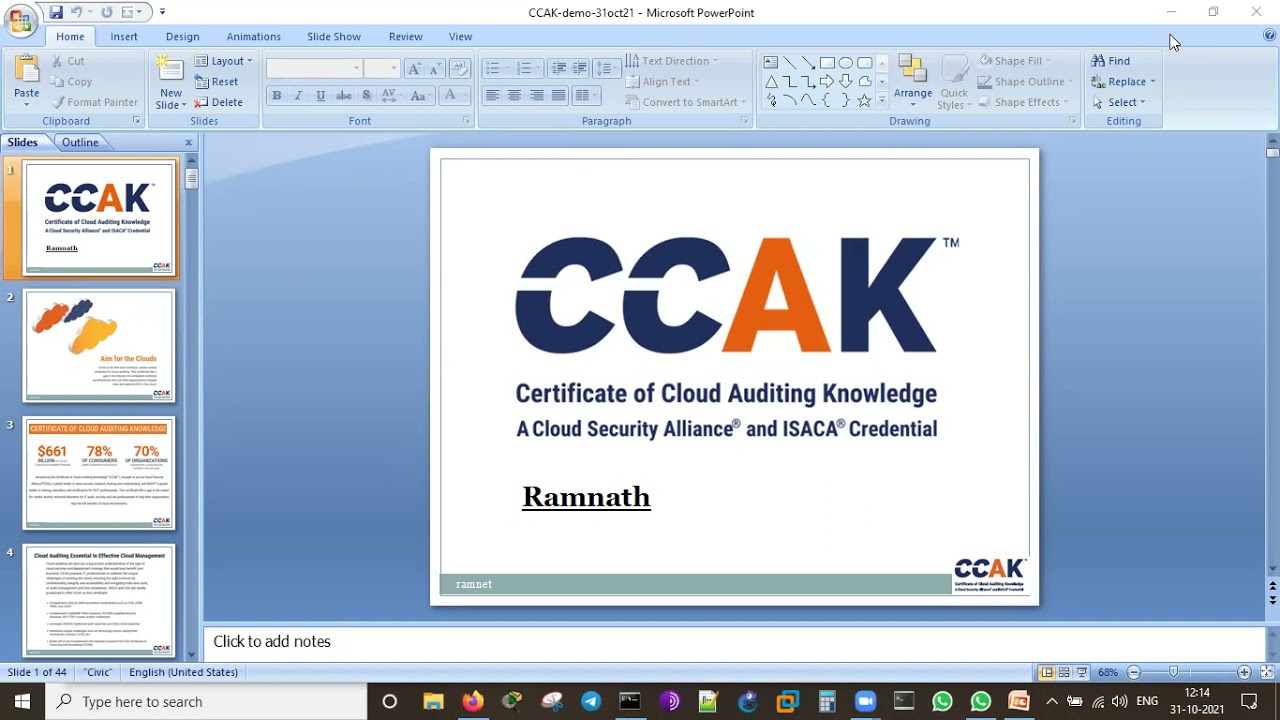Redo the last action
Image resolution: width=1280 pixels, height=720 pixels.
[x=106, y=12]
